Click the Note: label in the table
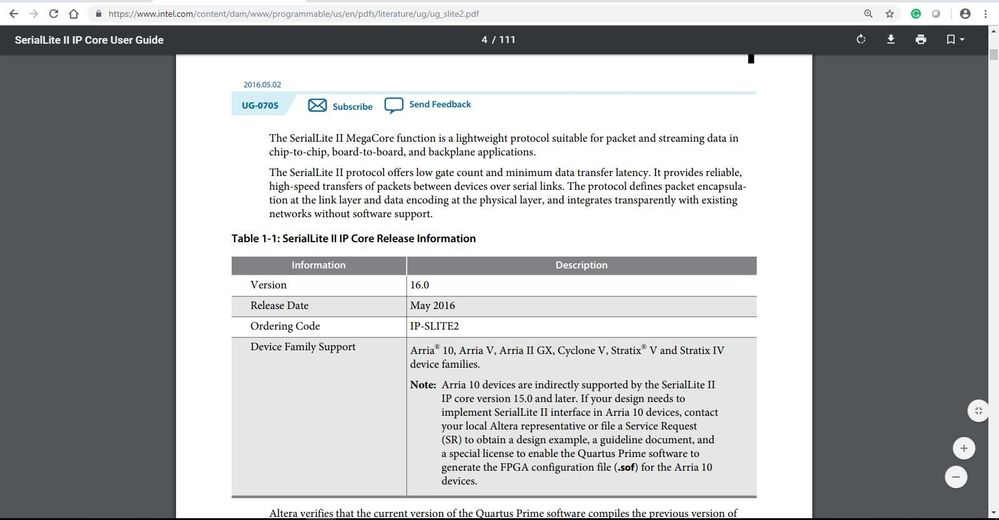Image resolution: width=999 pixels, height=520 pixels. coord(423,385)
